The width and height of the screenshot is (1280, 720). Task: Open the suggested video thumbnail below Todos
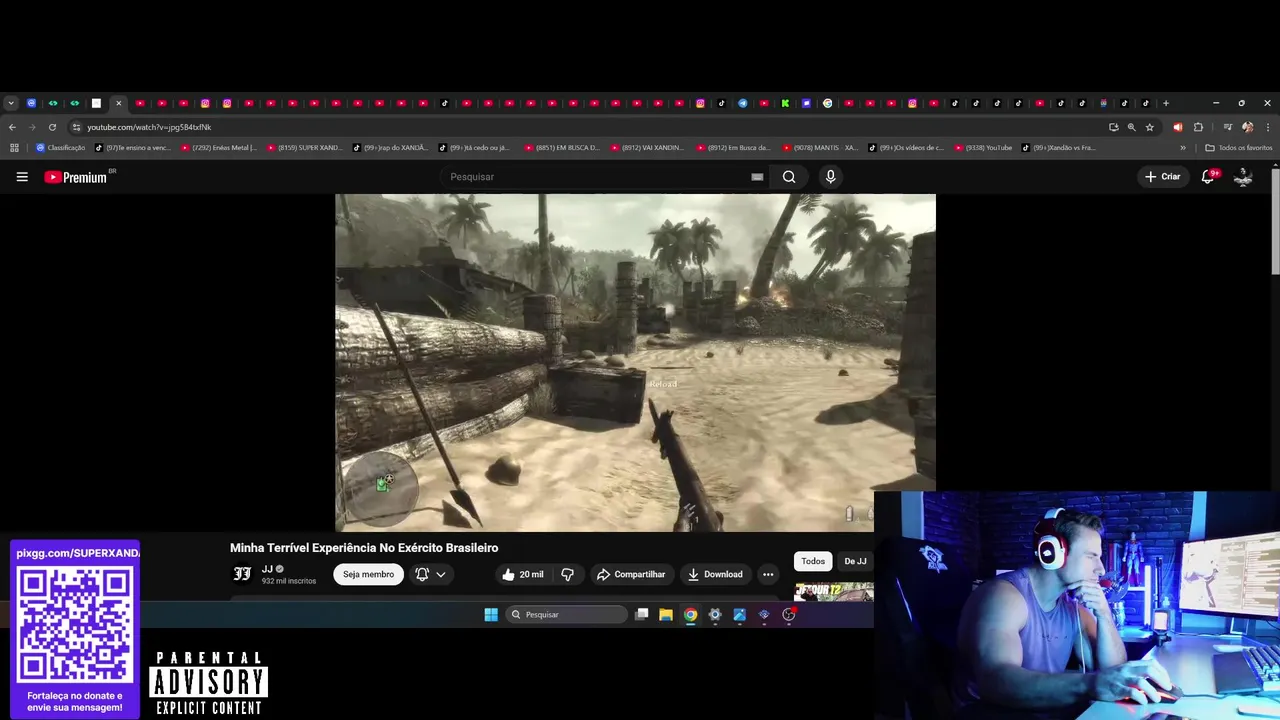pos(834,591)
